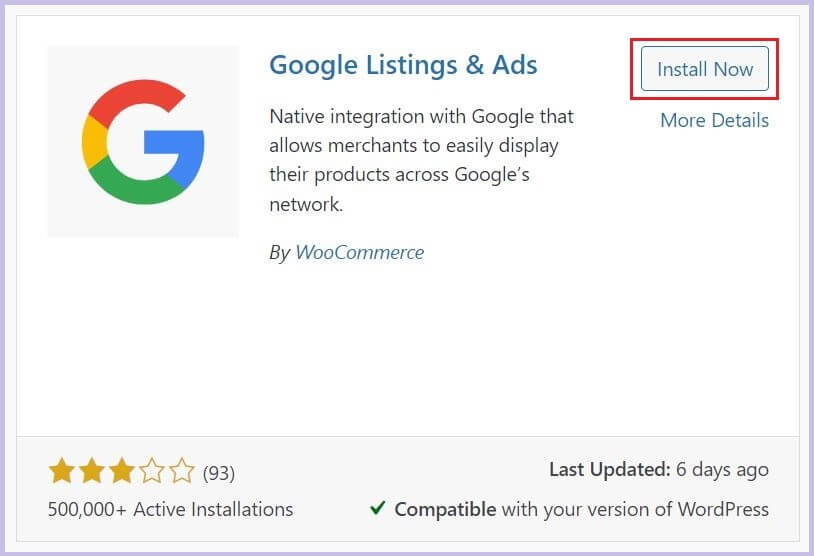Click the third filled gold star
This screenshot has height=556, width=814.
click(122, 470)
